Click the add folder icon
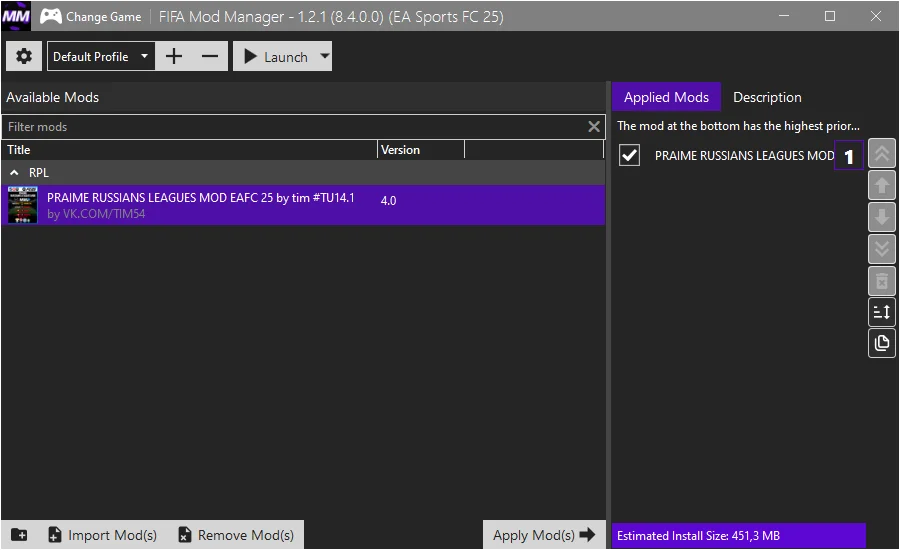 [19, 534]
